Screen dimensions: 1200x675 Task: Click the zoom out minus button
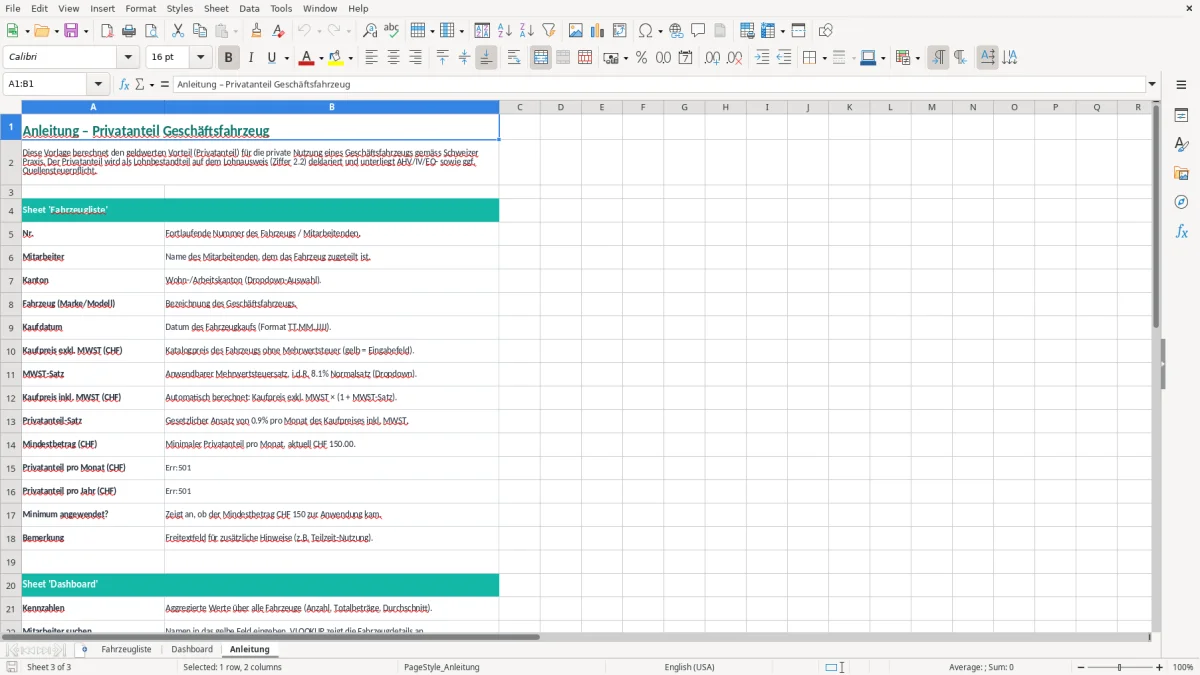tap(1079, 667)
